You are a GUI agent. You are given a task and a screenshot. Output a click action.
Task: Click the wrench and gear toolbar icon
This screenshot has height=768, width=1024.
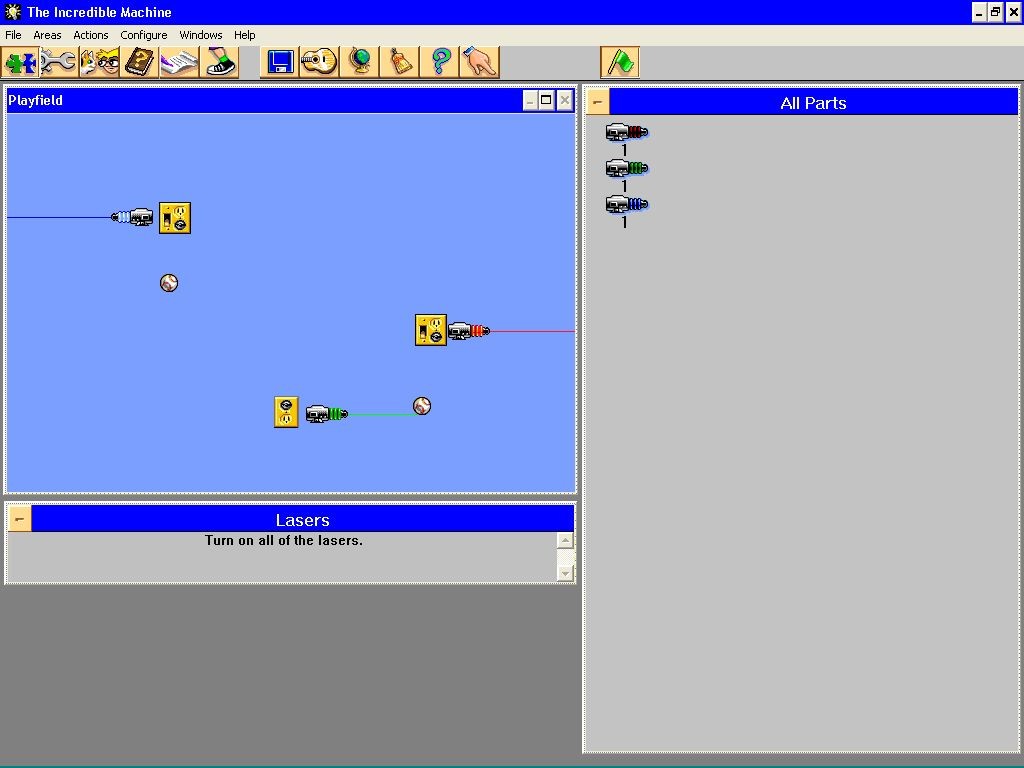click(59, 63)
